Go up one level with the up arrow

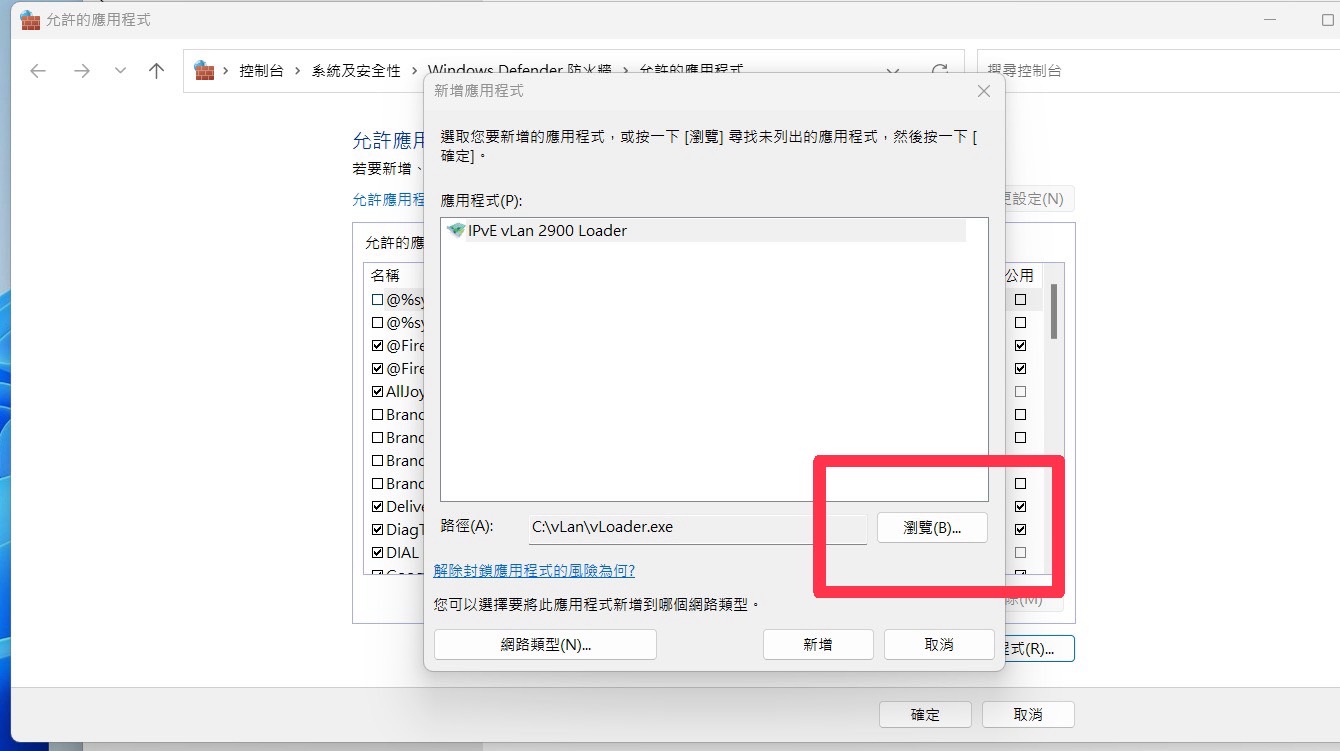156,71
